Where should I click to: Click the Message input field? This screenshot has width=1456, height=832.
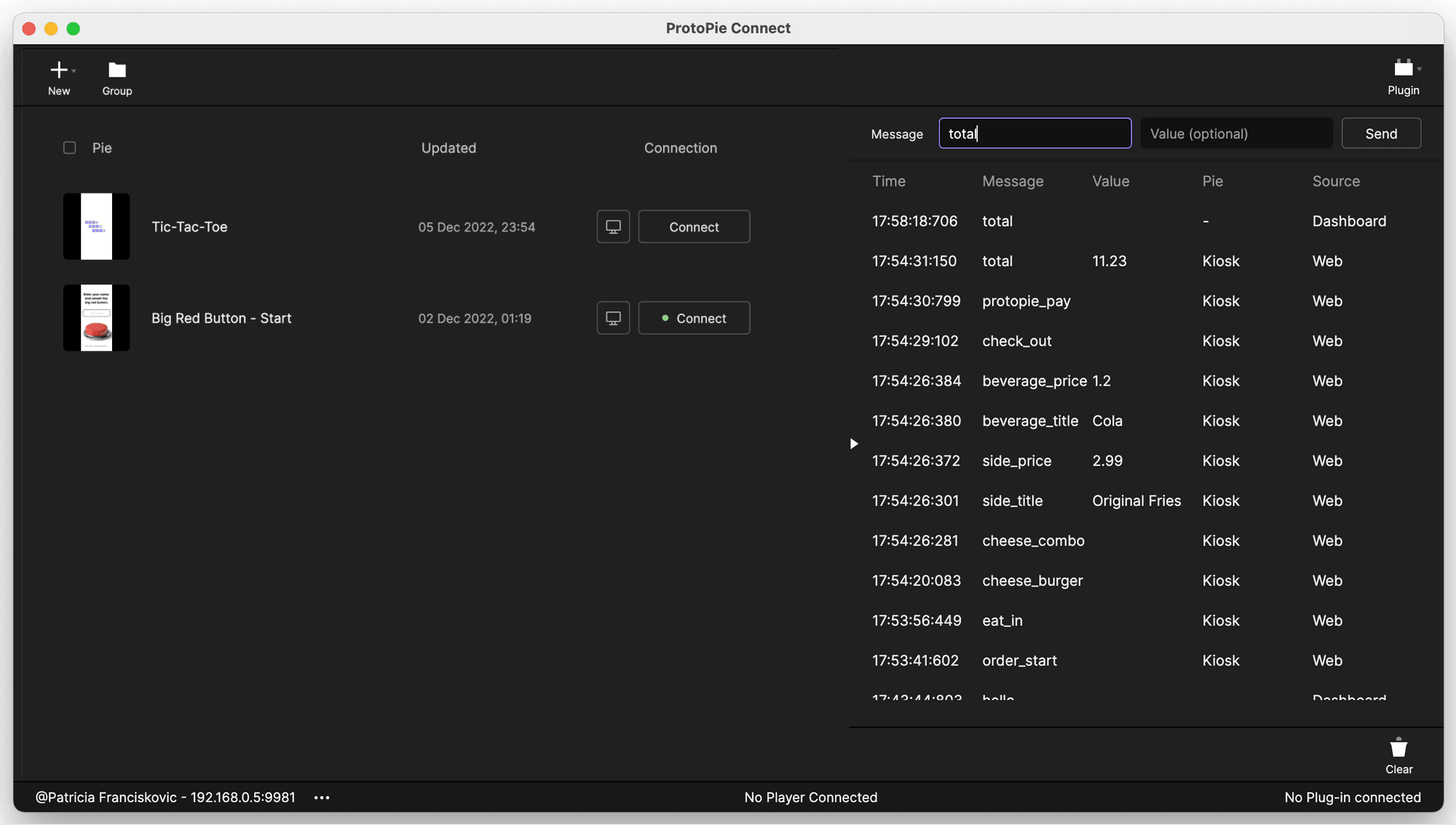click(1034, 133)
